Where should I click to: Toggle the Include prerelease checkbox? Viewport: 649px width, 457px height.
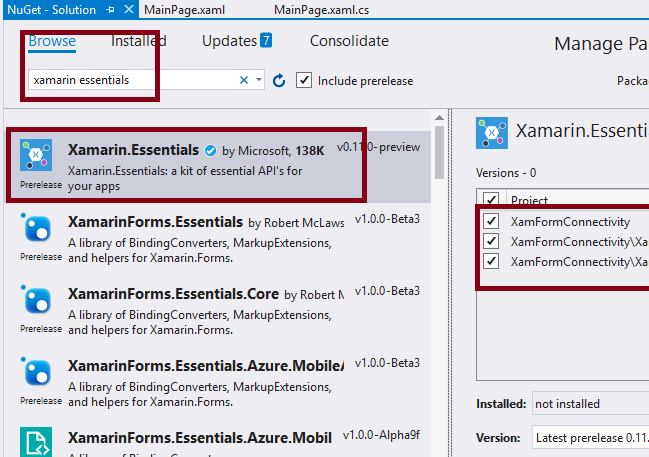click(x=305, y=80)
